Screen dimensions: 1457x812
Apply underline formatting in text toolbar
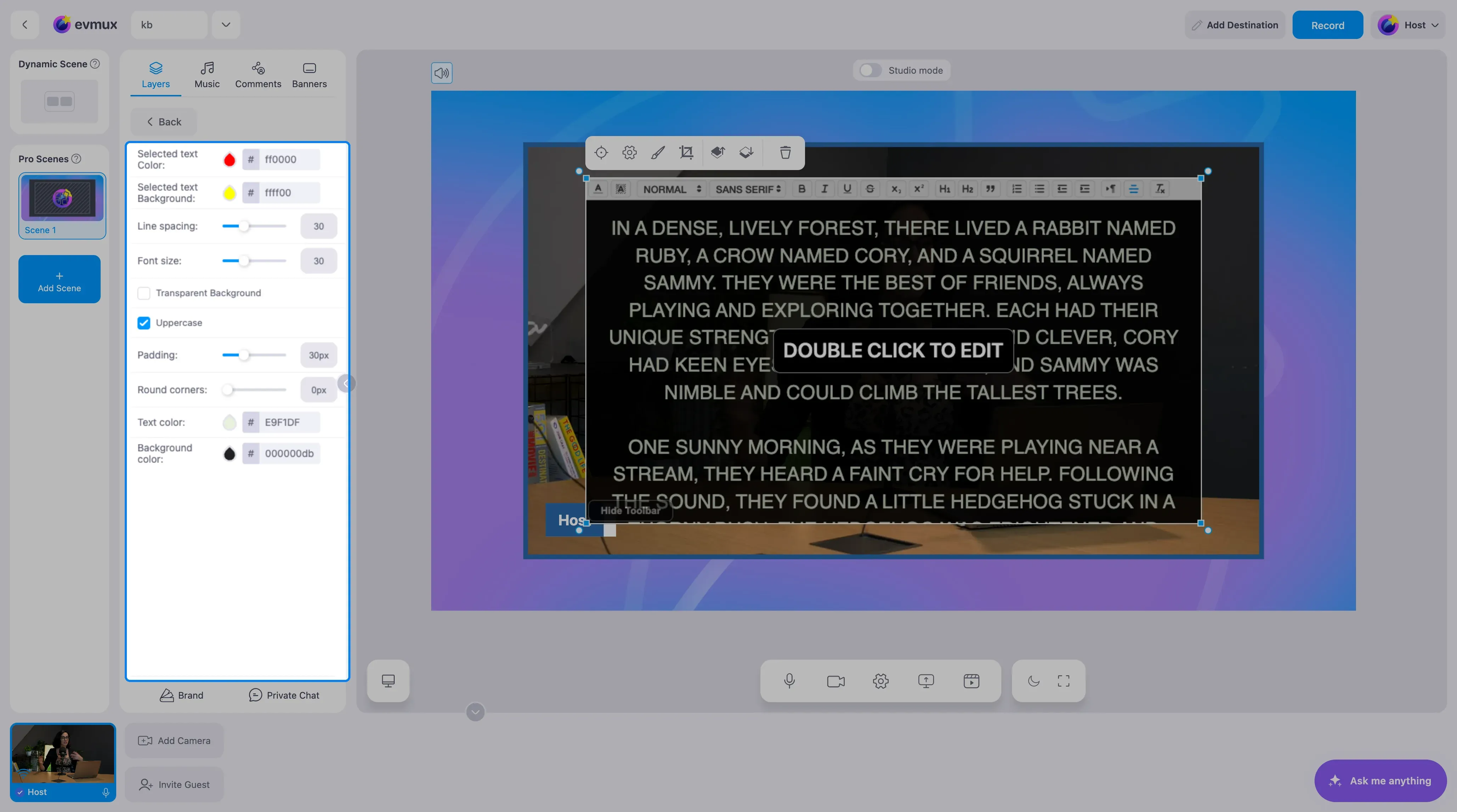pyautogui.click(x=847, y=189)
